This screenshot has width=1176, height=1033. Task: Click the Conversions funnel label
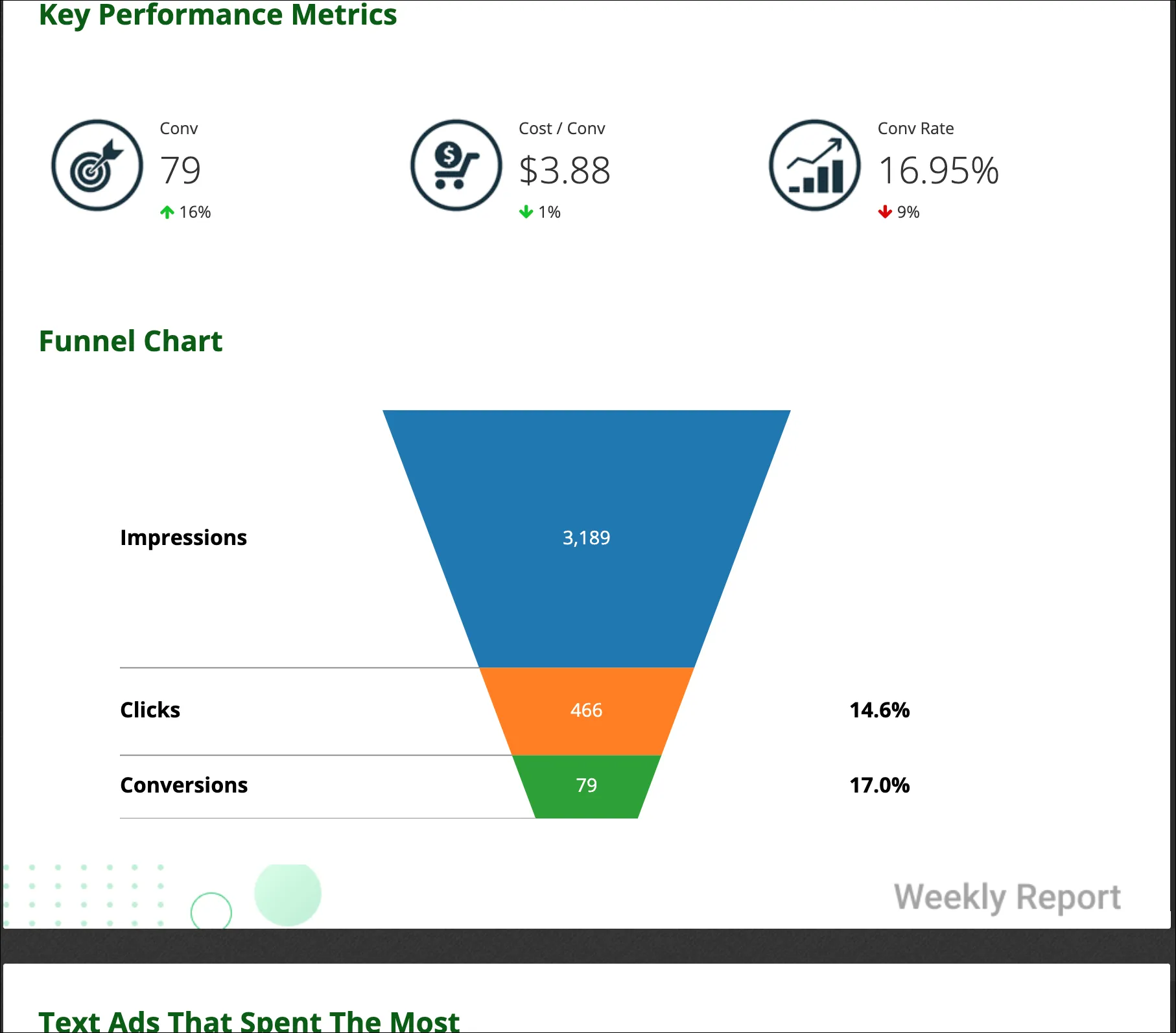184,785
